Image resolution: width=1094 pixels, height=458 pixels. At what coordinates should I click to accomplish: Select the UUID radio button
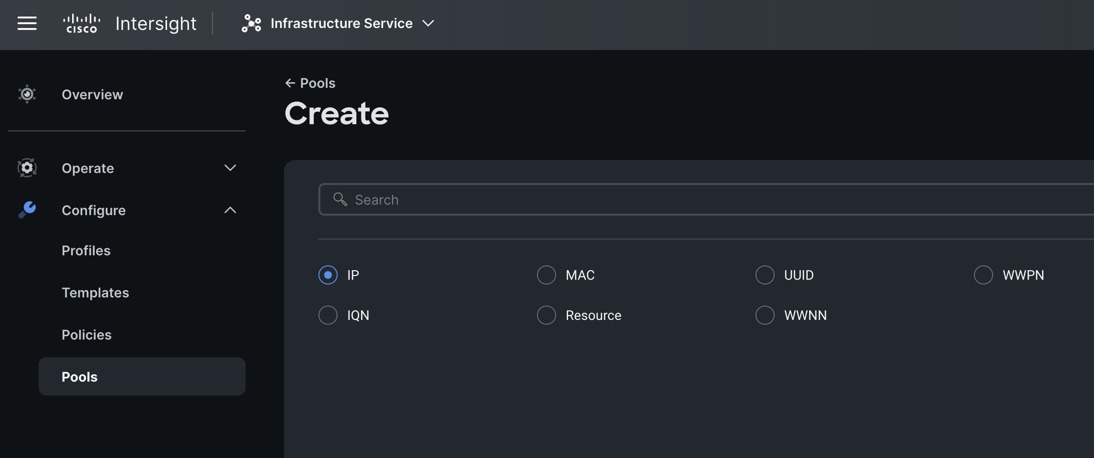tap(765, 275)
